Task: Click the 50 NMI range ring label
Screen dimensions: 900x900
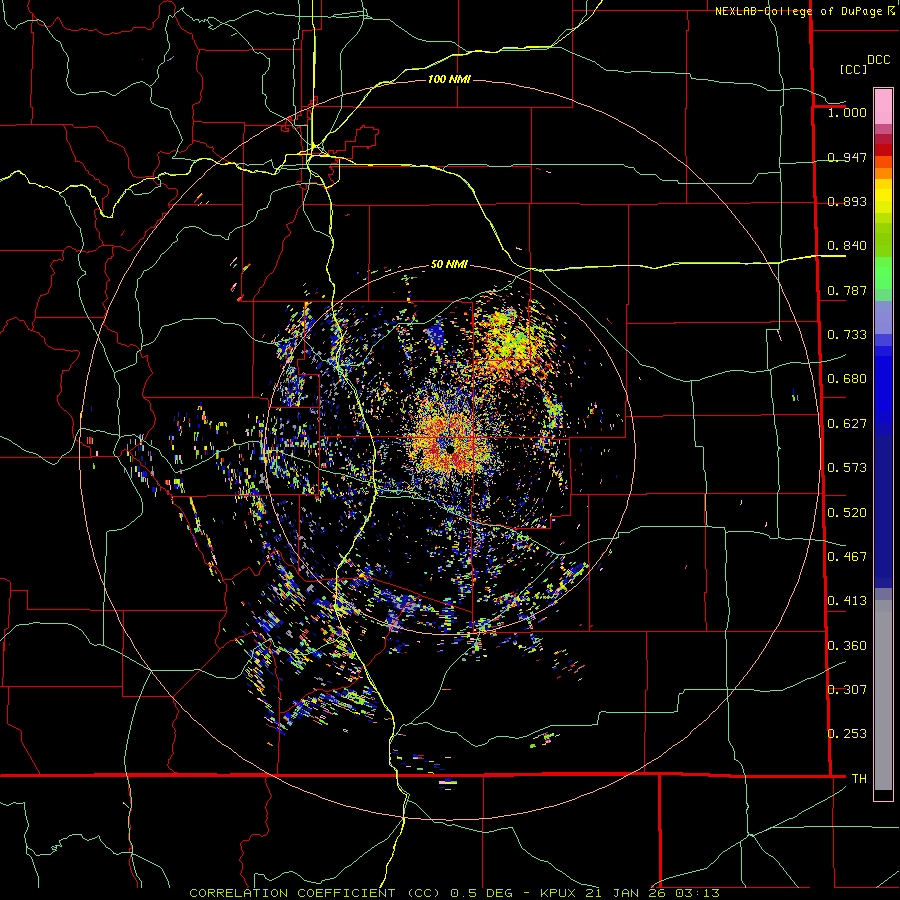Action: tap(449, 264)
